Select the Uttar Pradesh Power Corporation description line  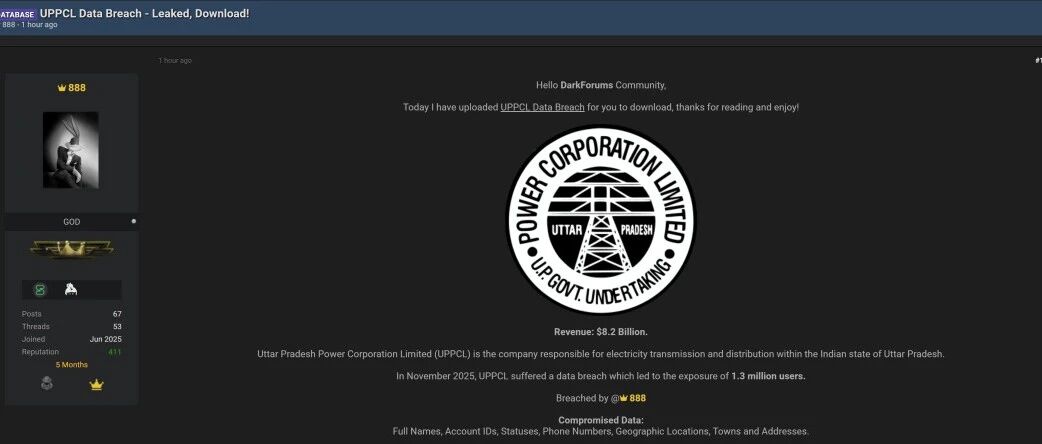point(601,354)
